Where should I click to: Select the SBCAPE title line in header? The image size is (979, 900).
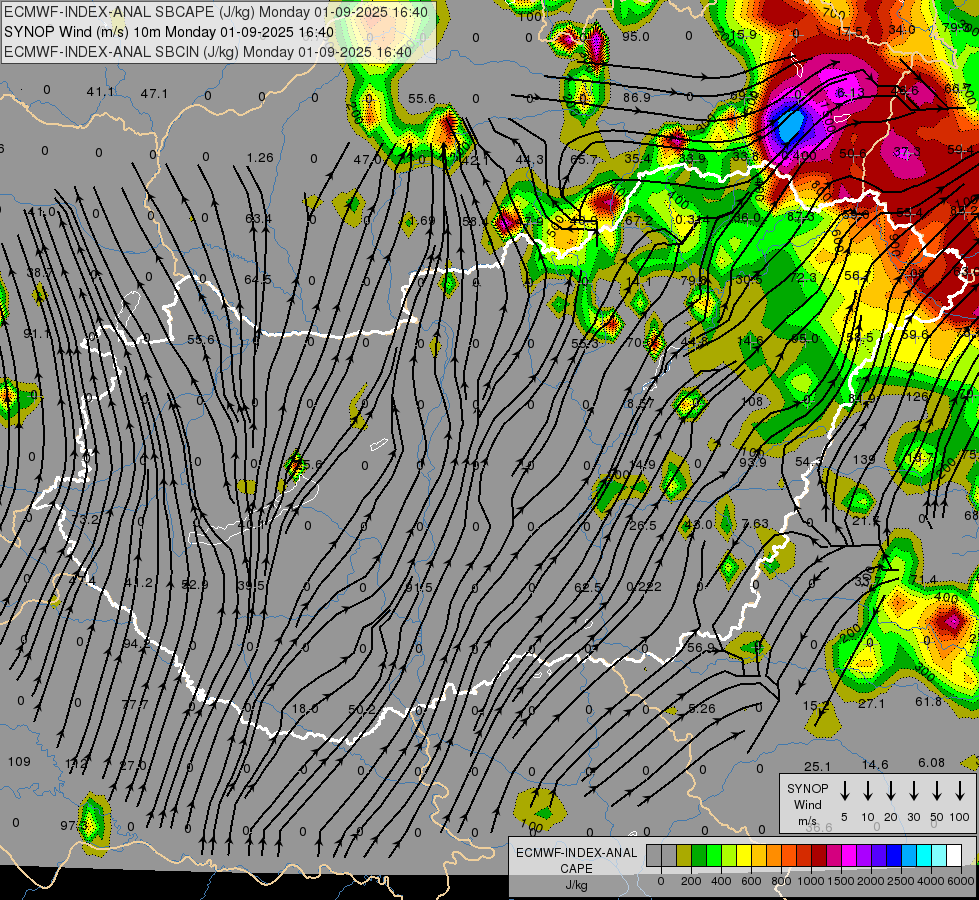(216, 12)
